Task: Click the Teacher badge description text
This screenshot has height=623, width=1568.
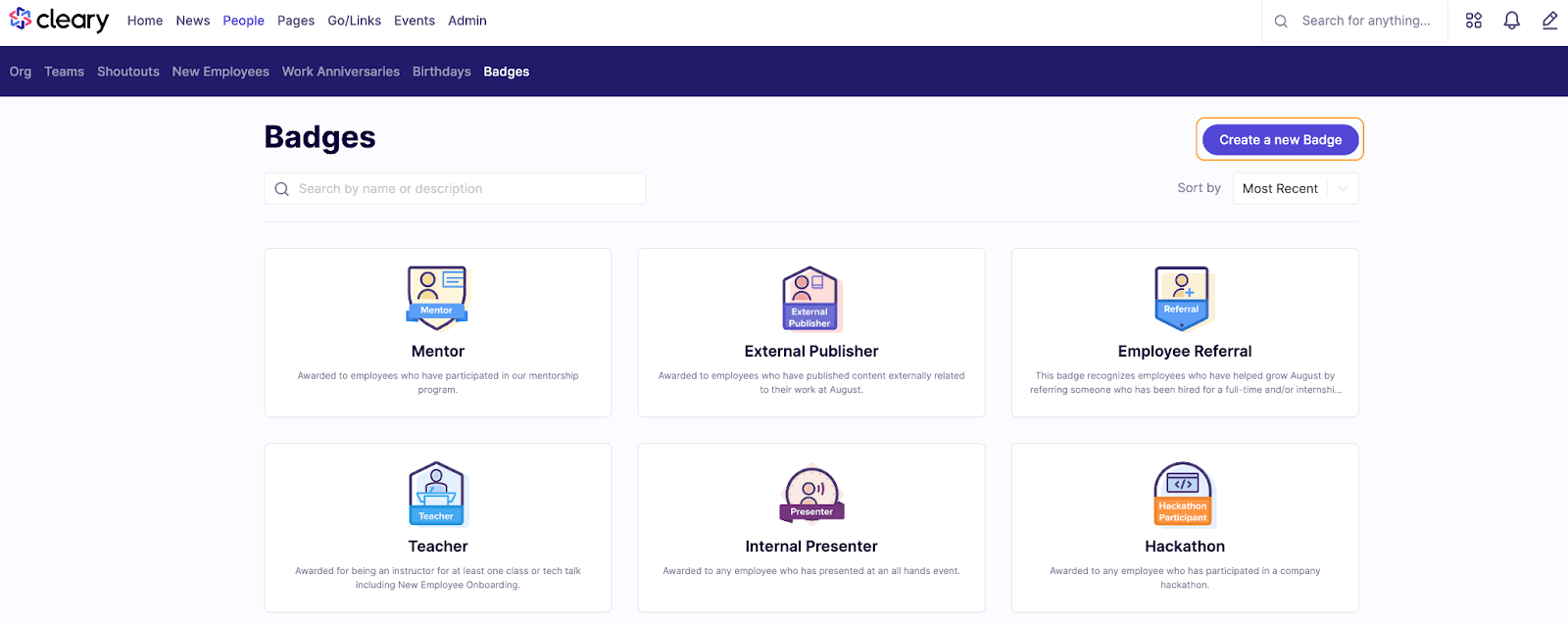Action: click(438, 578)
